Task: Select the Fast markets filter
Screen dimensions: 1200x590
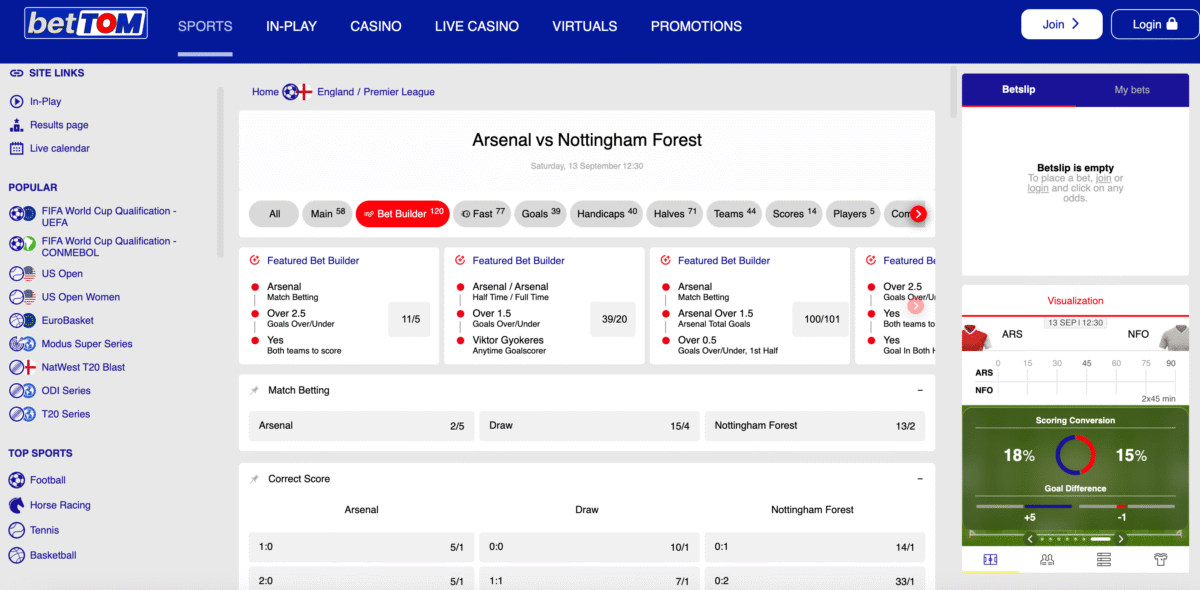Action: coord(482,214)
